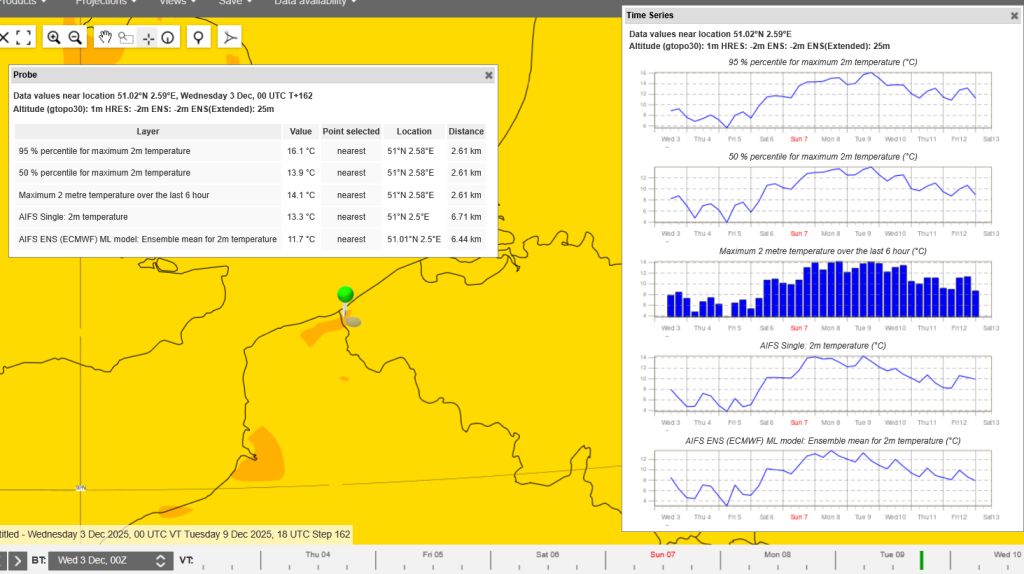
Task: Open the Views menu
Action: coord(177,3)
